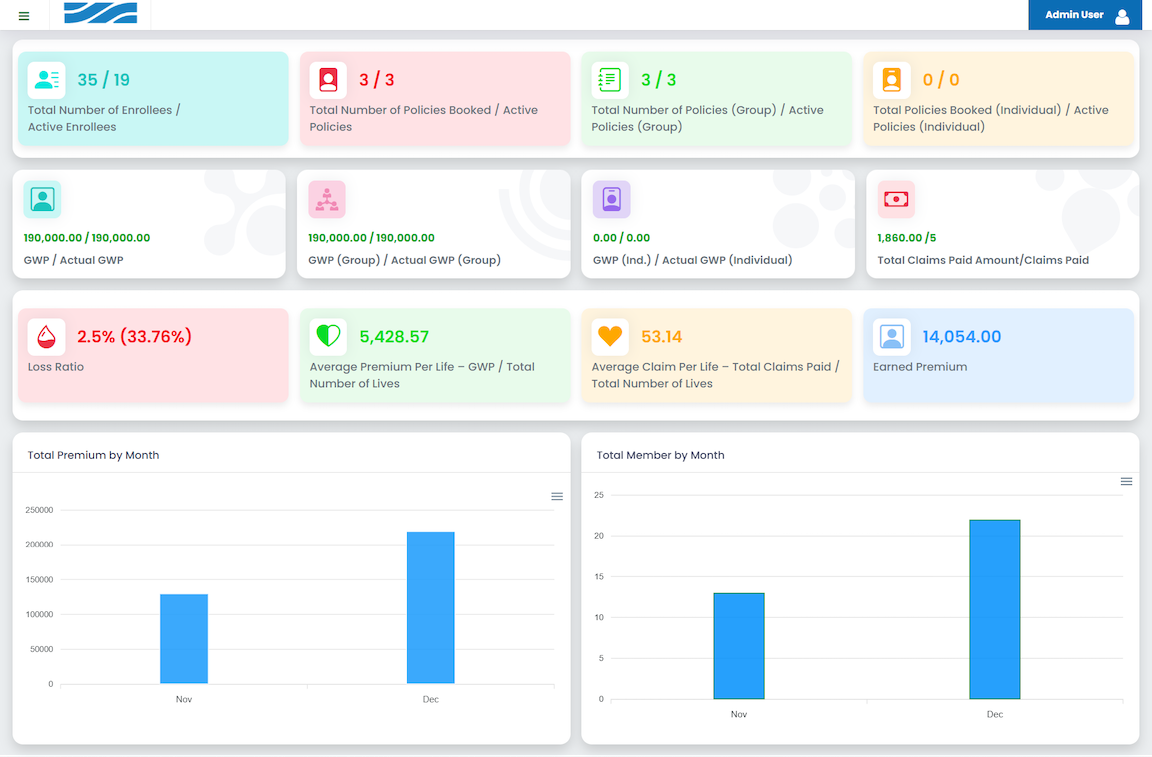Click the claims paid money icon
This screenshot has width=1152, height=757.
coord(896,200)
